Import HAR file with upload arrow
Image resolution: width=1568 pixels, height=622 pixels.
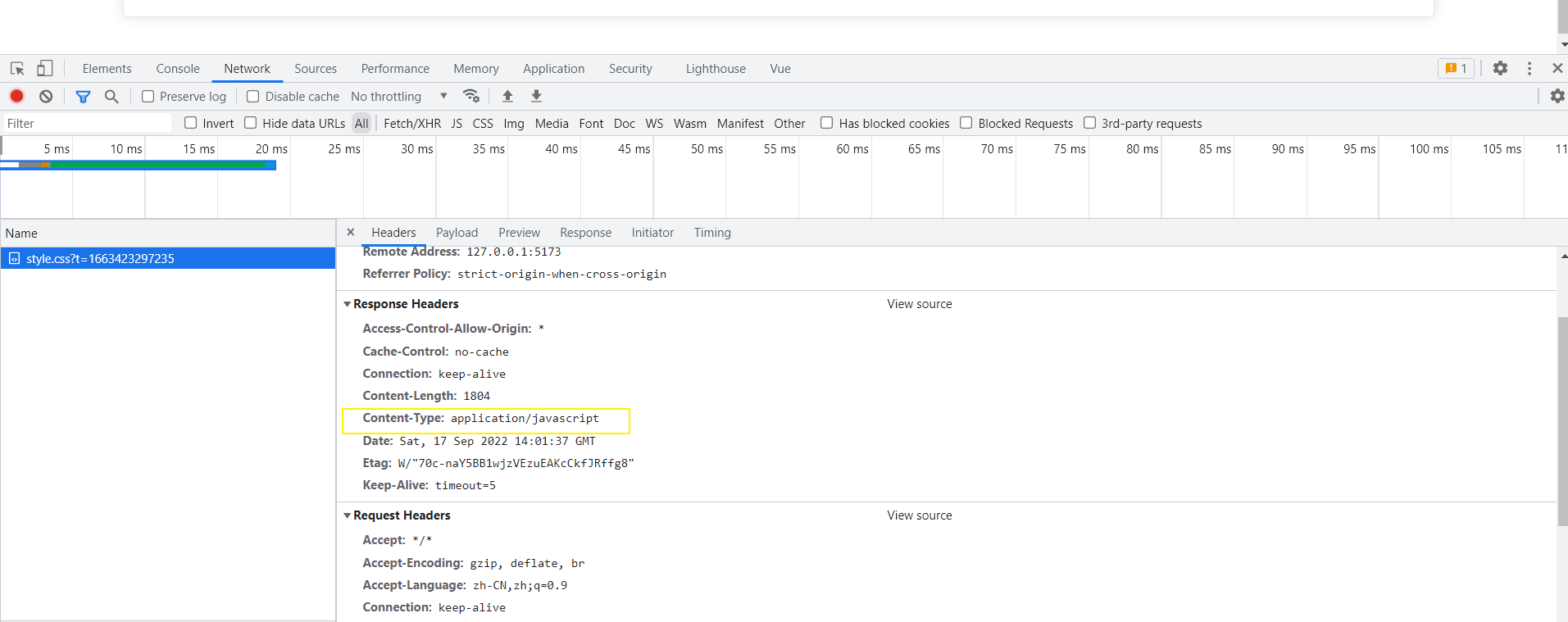coord(507,96)
